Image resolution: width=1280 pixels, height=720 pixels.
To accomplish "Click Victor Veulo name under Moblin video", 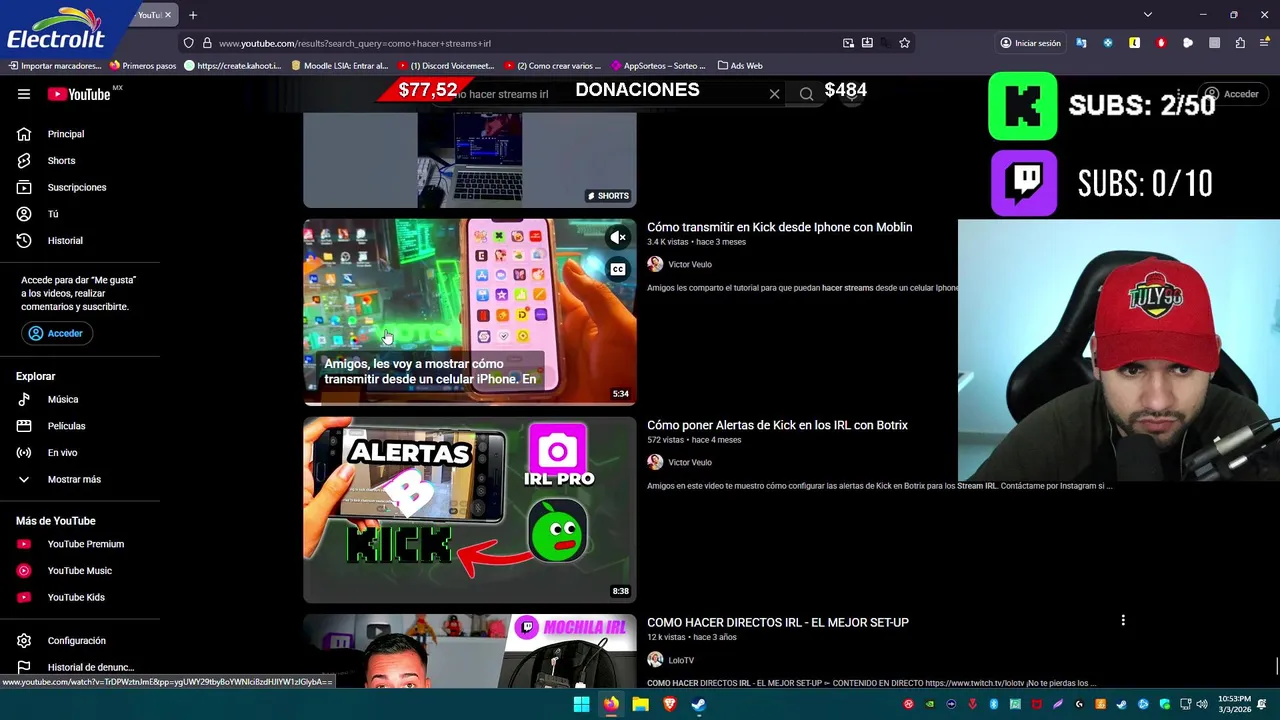I will [690, 264].
